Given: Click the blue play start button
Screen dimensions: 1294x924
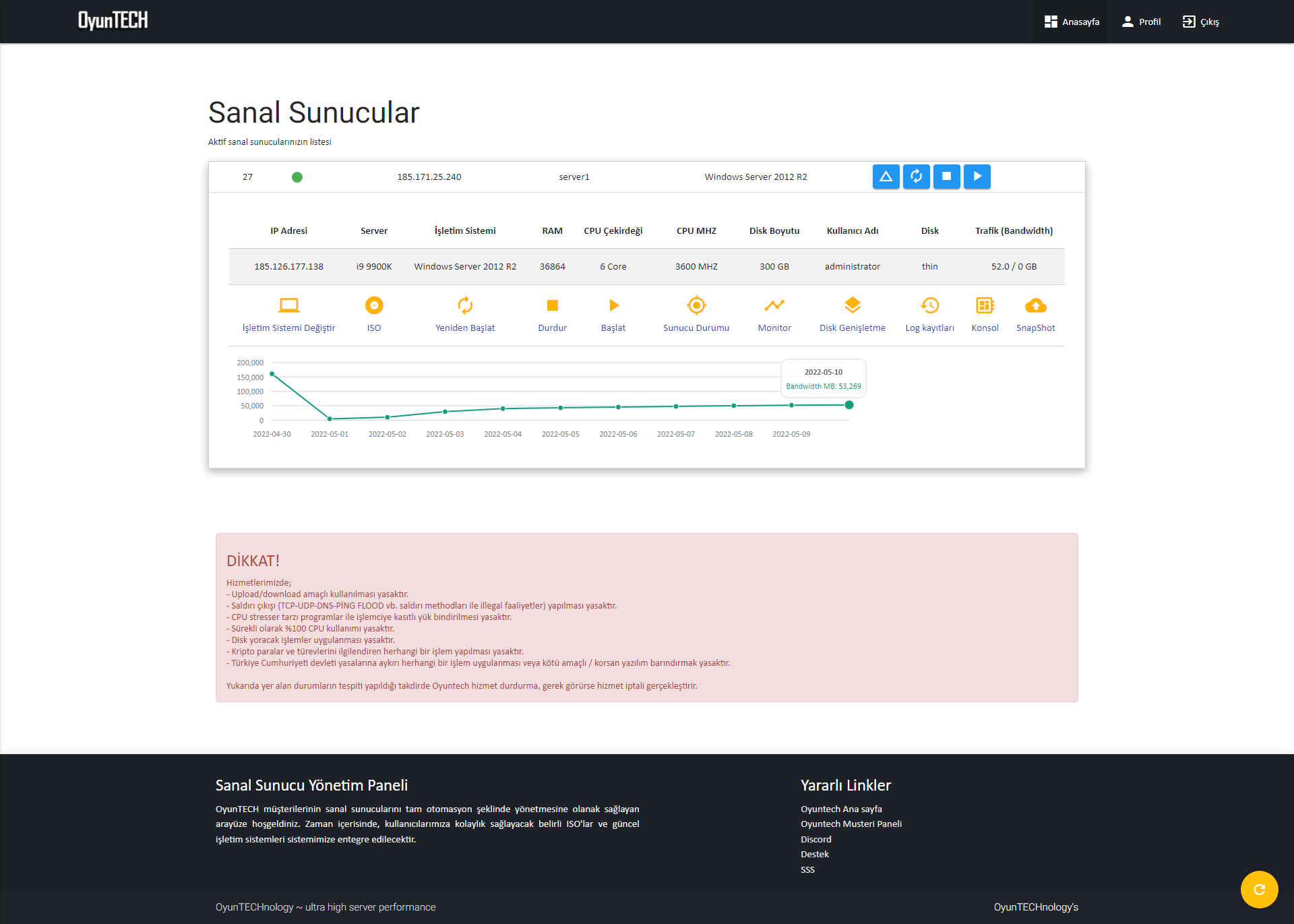Looking at the screenshot, I should (977, 177).
